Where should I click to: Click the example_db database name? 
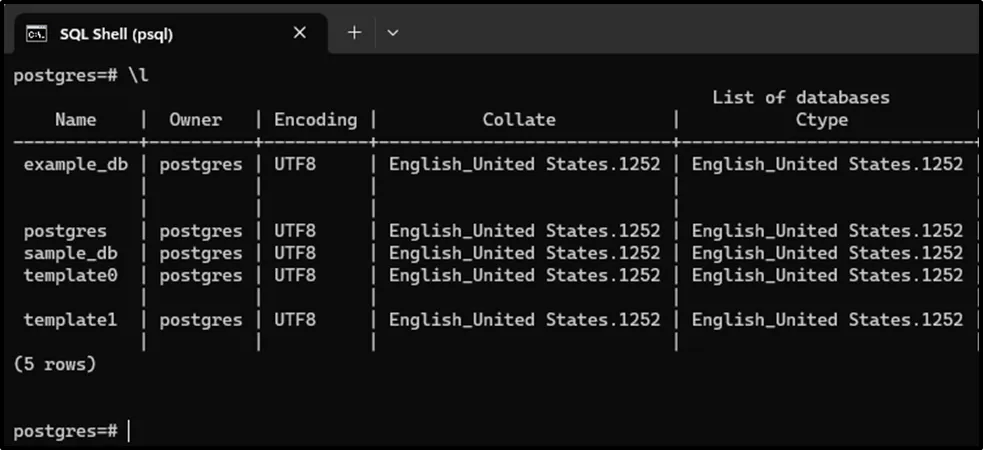[76, 164]
